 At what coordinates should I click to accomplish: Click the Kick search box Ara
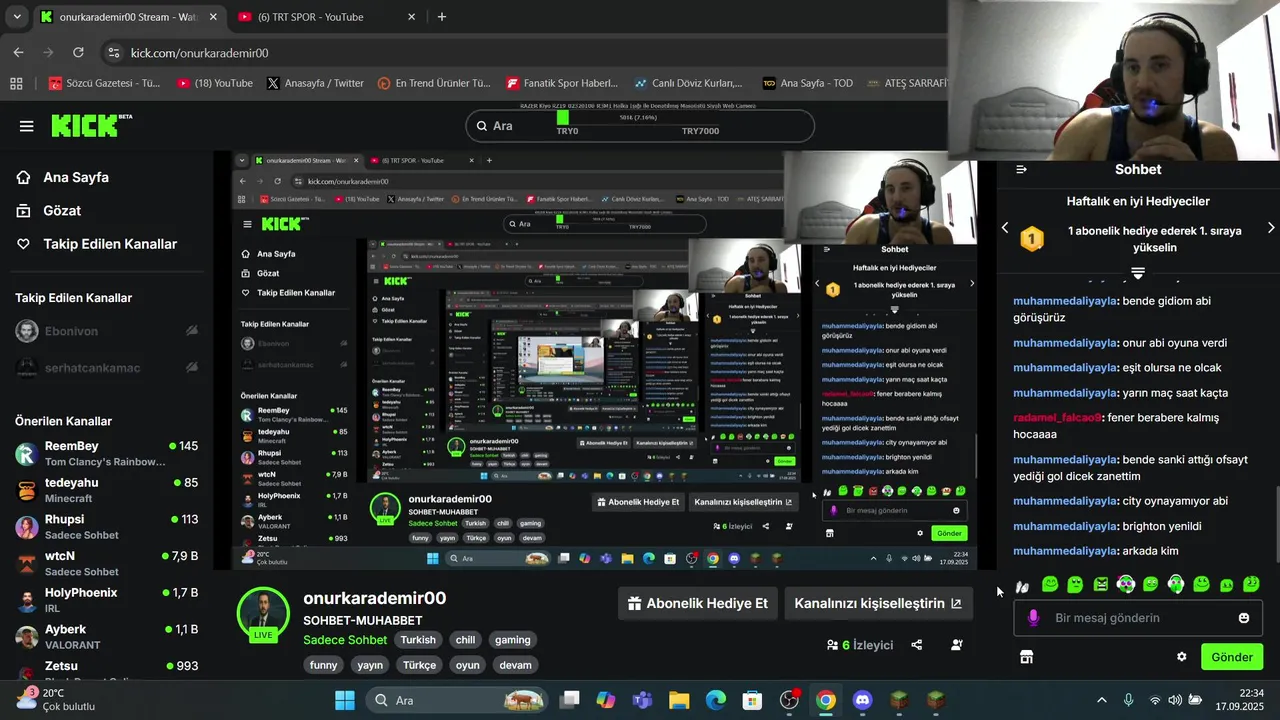click(x=640, y=126)
